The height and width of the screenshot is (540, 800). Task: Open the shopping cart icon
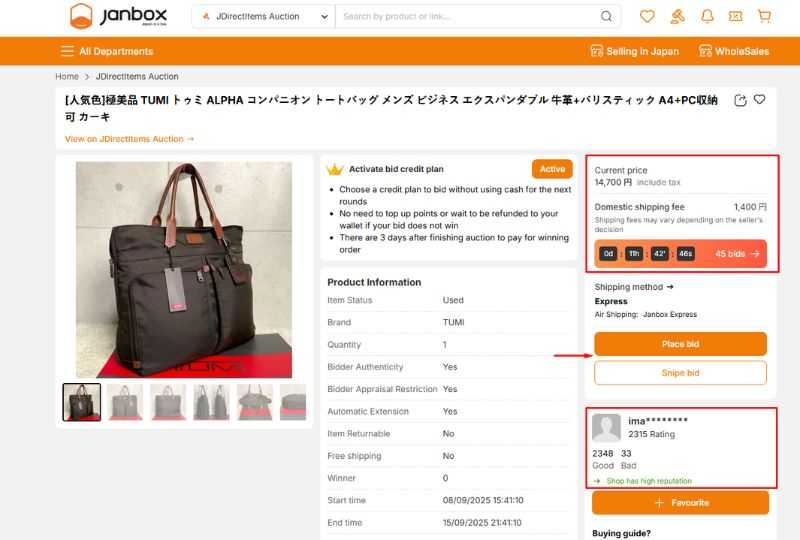pos(764,16)
